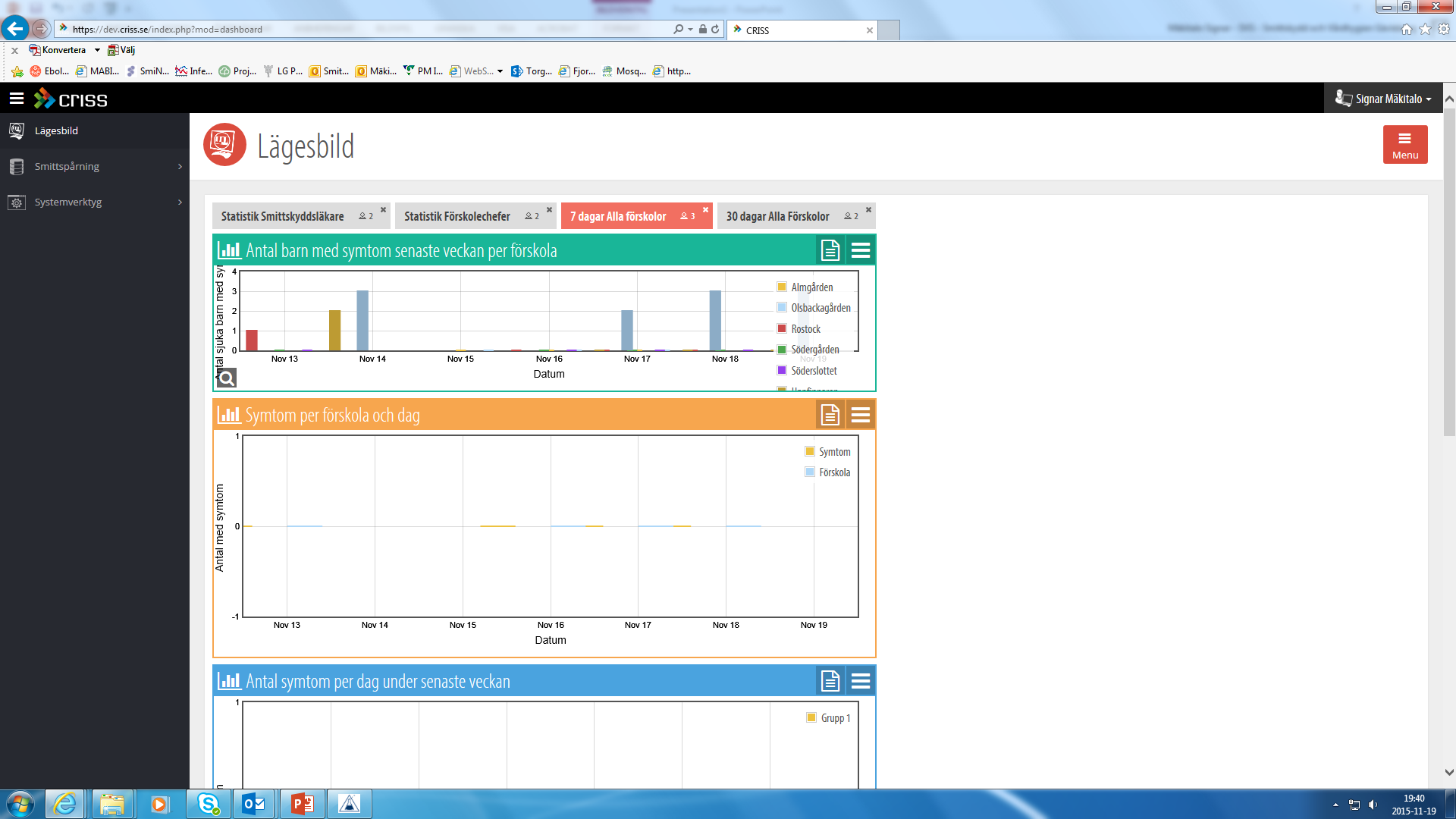Toggle the Söderslottet legend entry
This screenshot has height=819, width=1456.
807,371
